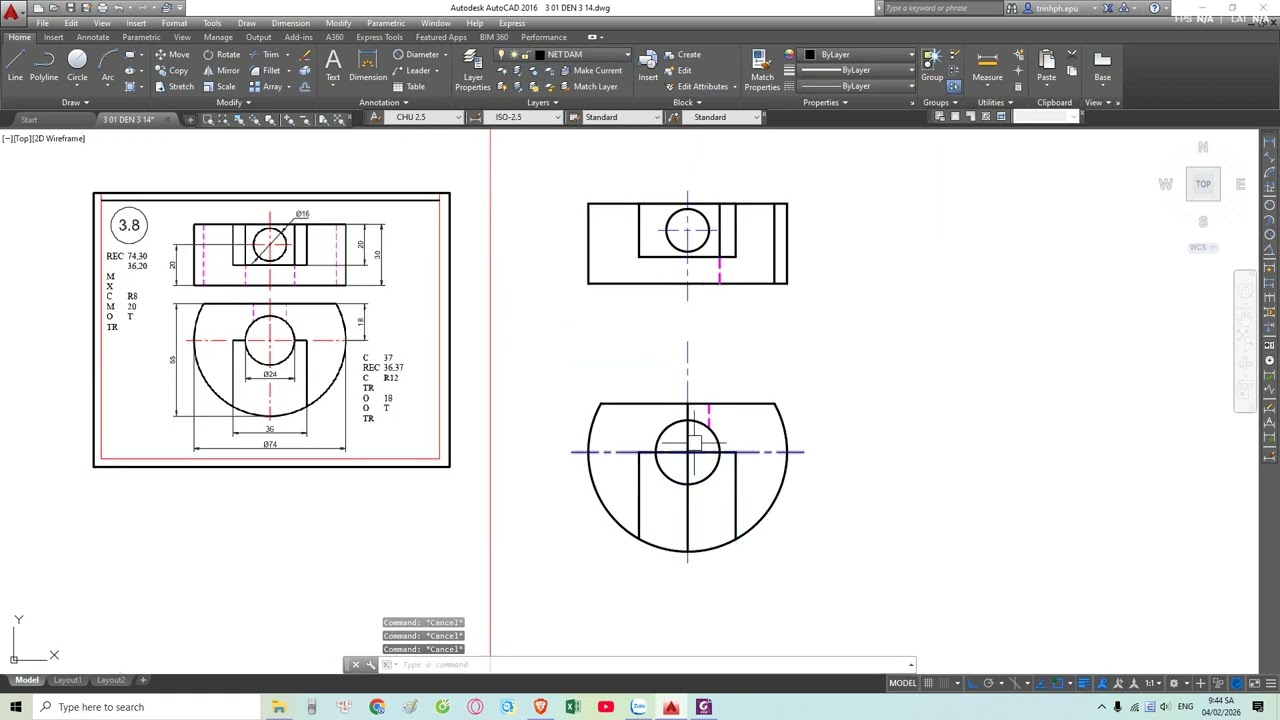Click the Create block button
Viewport: 1280px width, 720px height.
point(682,55)
